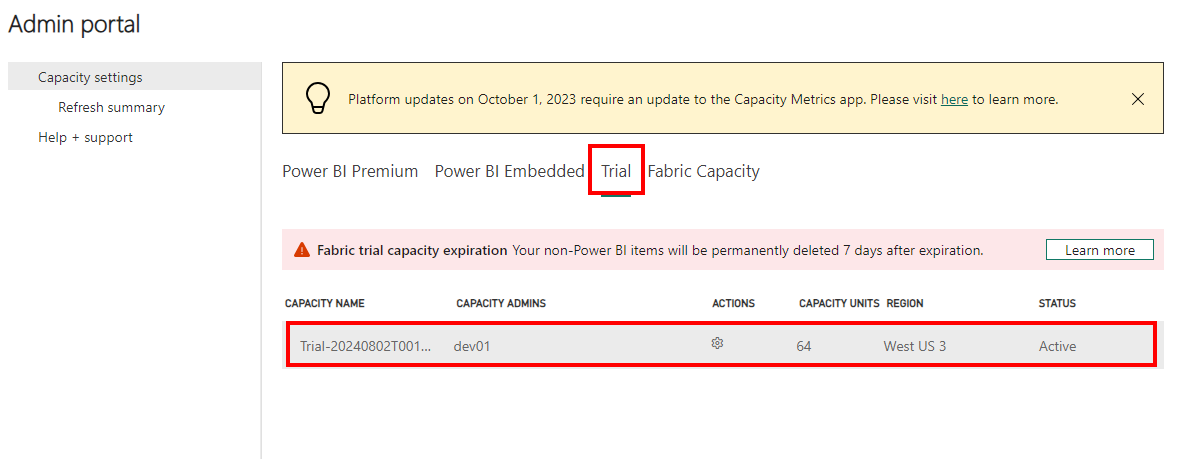Click the lightbulb icon in the banner

317,98
